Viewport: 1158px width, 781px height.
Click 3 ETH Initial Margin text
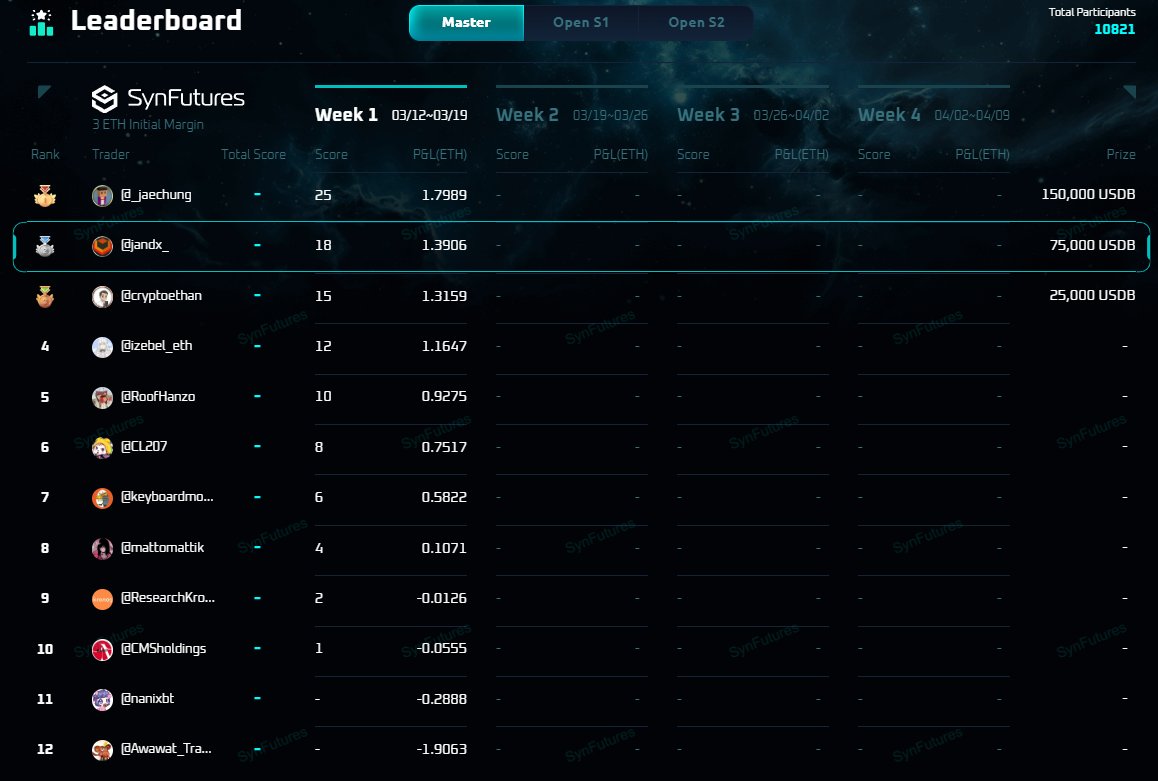coord(148,125)
